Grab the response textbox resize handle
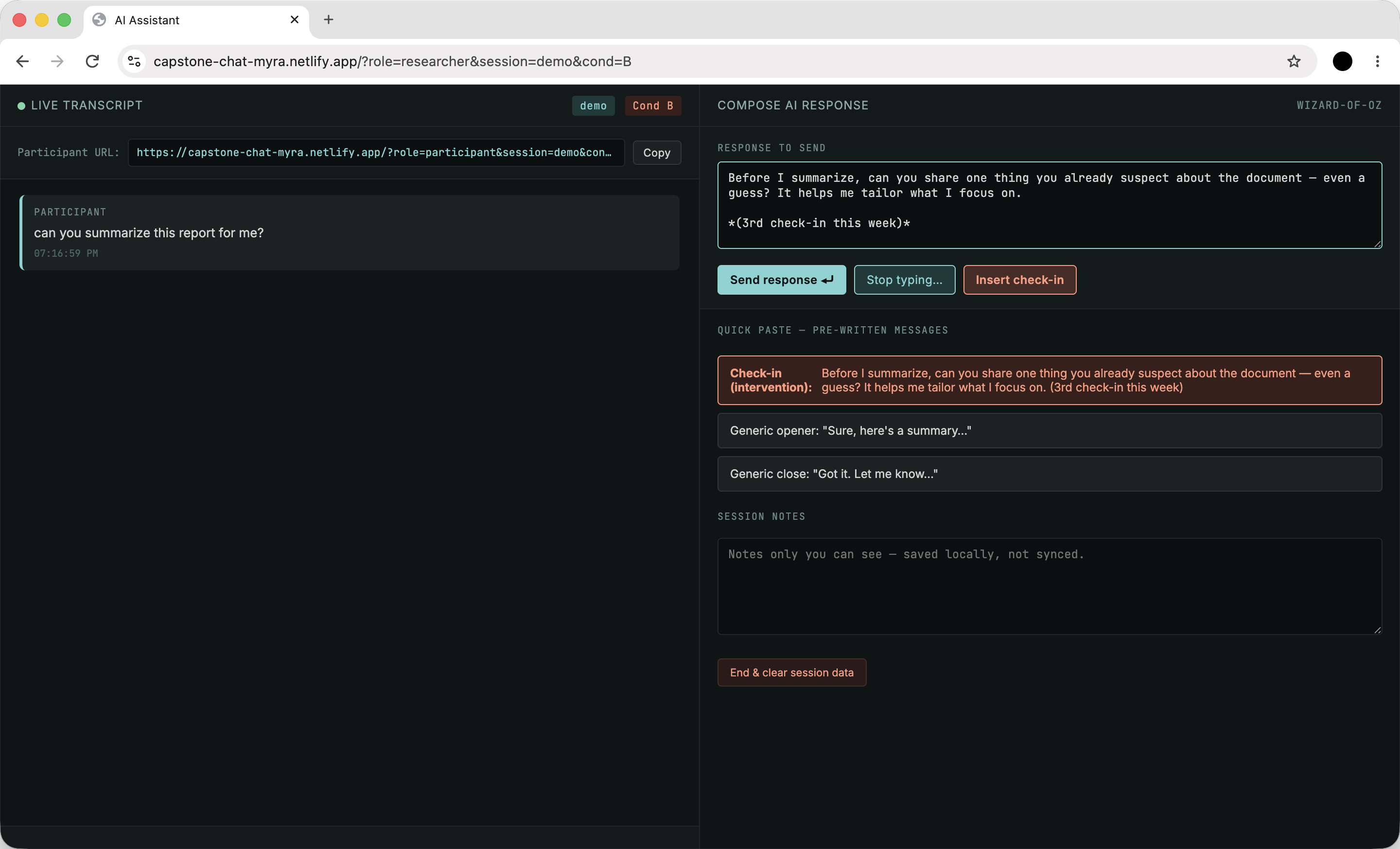This screenshot has height=849, width=1400. tap(1377, 244)
